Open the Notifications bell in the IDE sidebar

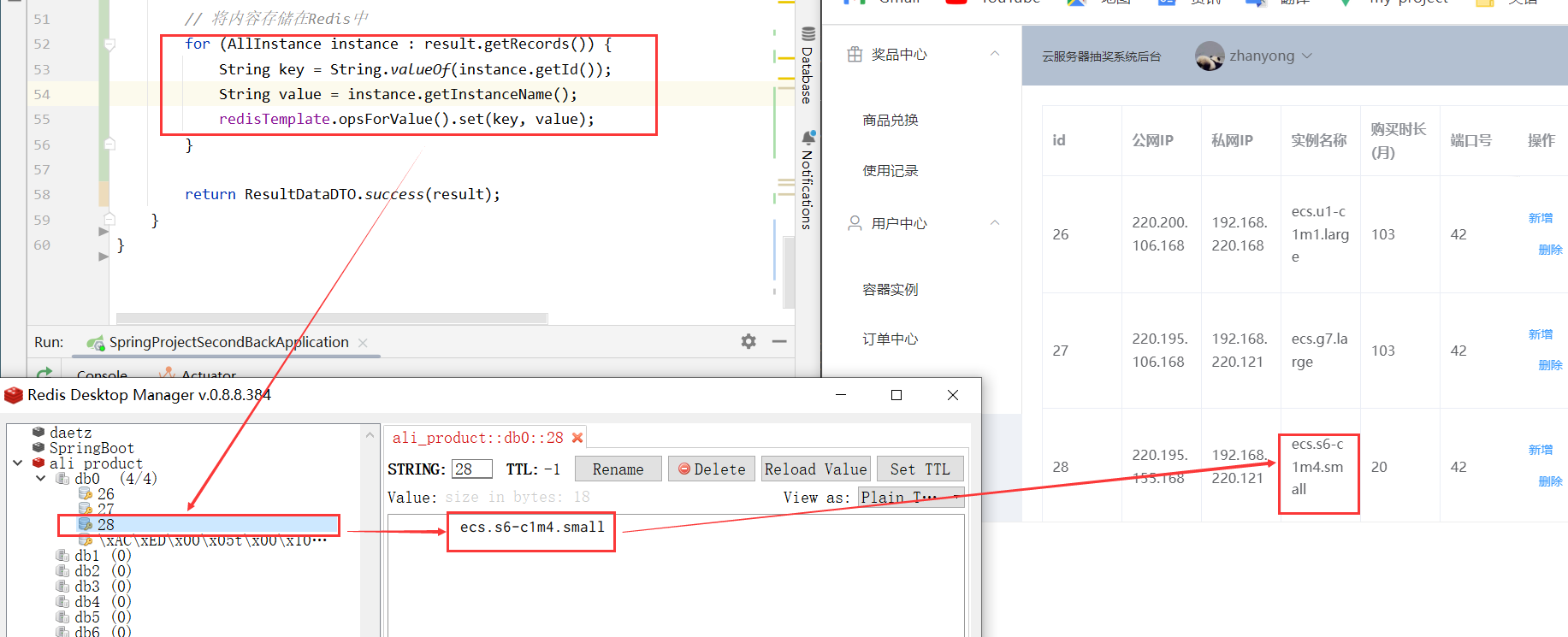point(808,138)
